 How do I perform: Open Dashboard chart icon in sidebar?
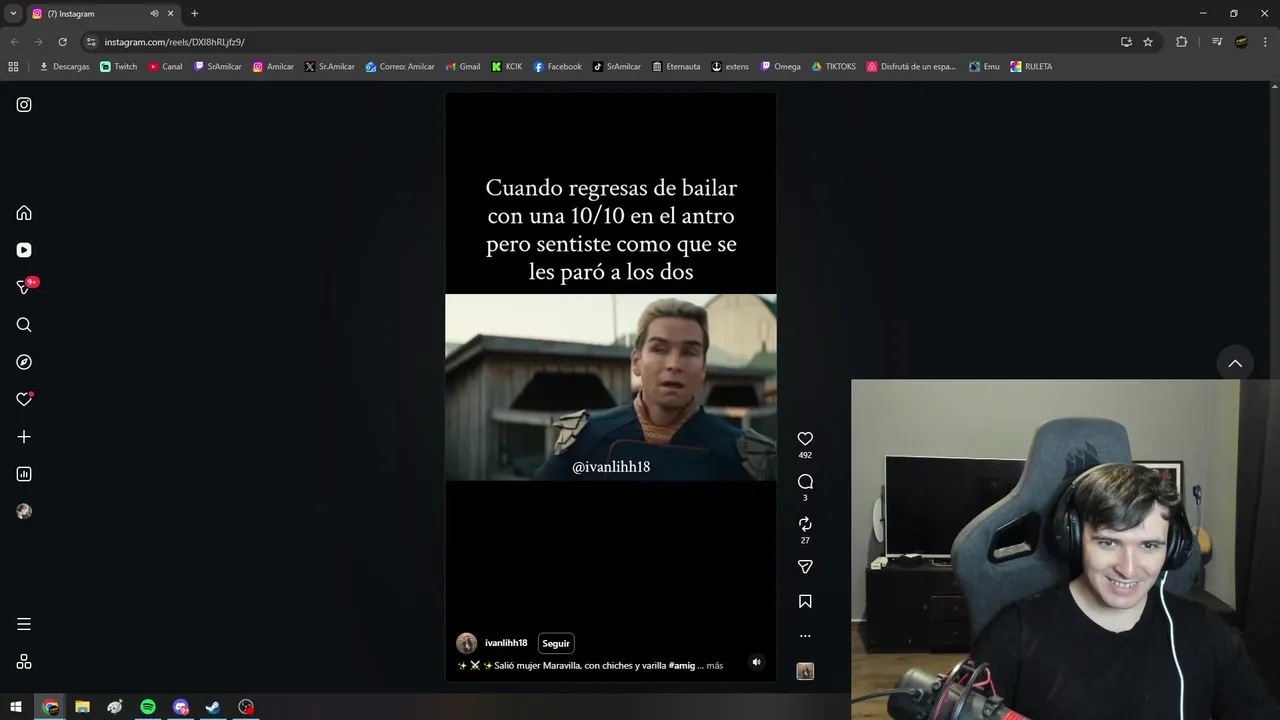point(24,474)
